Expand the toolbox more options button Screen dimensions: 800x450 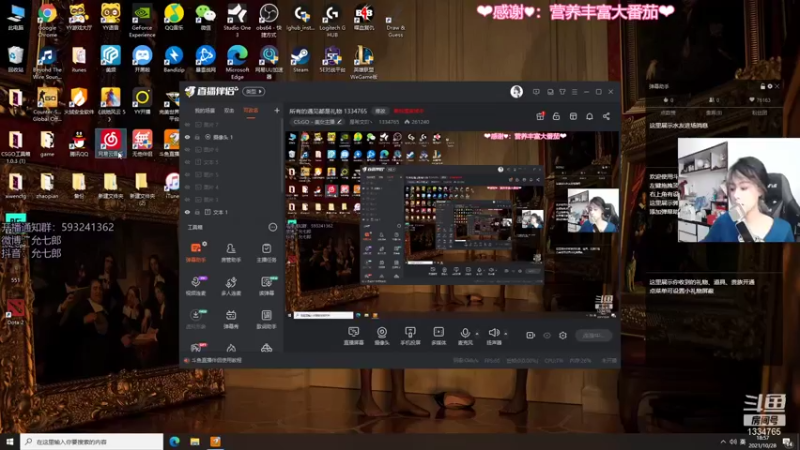pyautogui.click(x=272, y=227)
